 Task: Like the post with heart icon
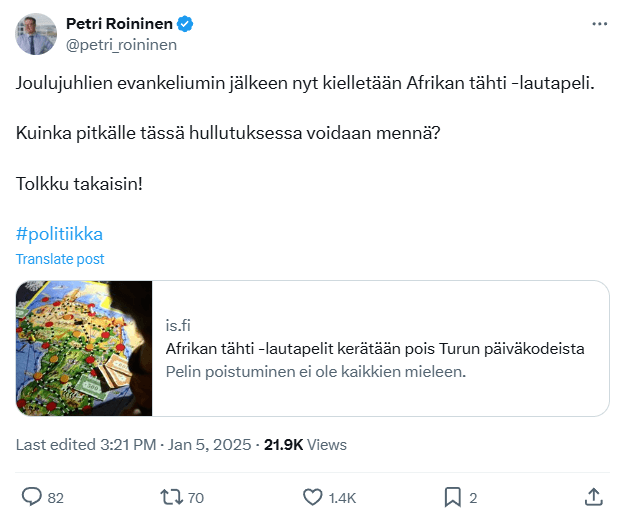pyautogui.click(x=313, y=497)
